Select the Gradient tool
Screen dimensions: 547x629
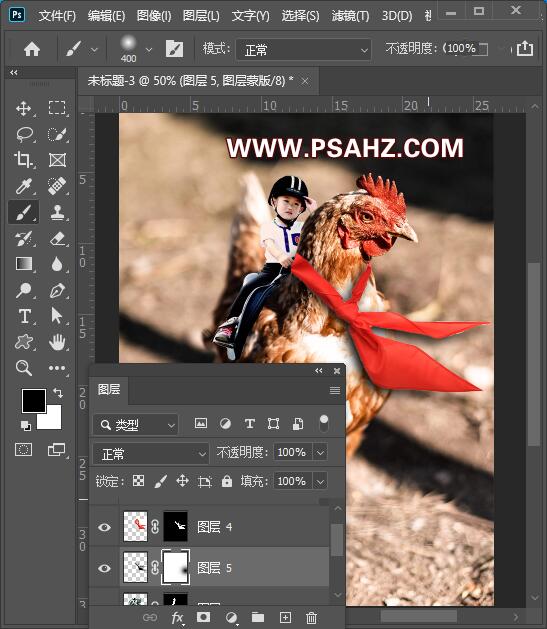24,264
